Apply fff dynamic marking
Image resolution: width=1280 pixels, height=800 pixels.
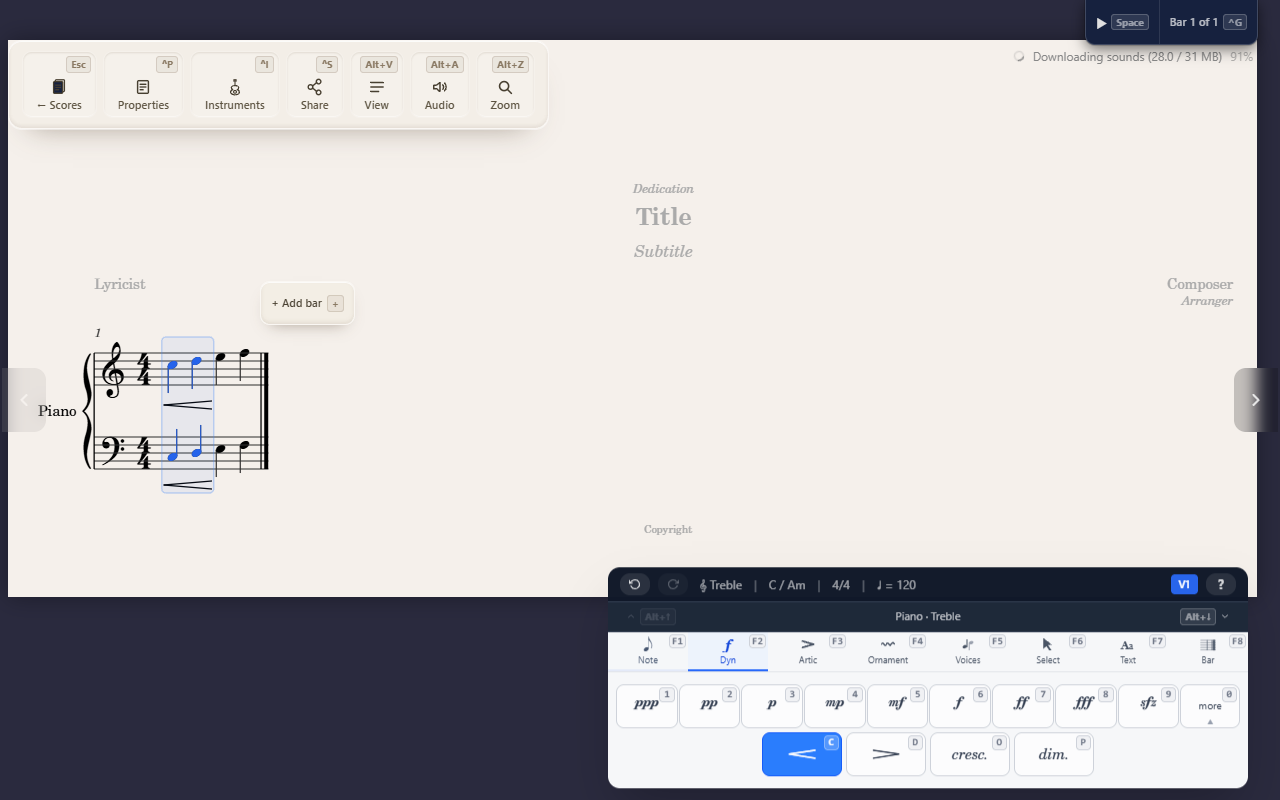1086,706
